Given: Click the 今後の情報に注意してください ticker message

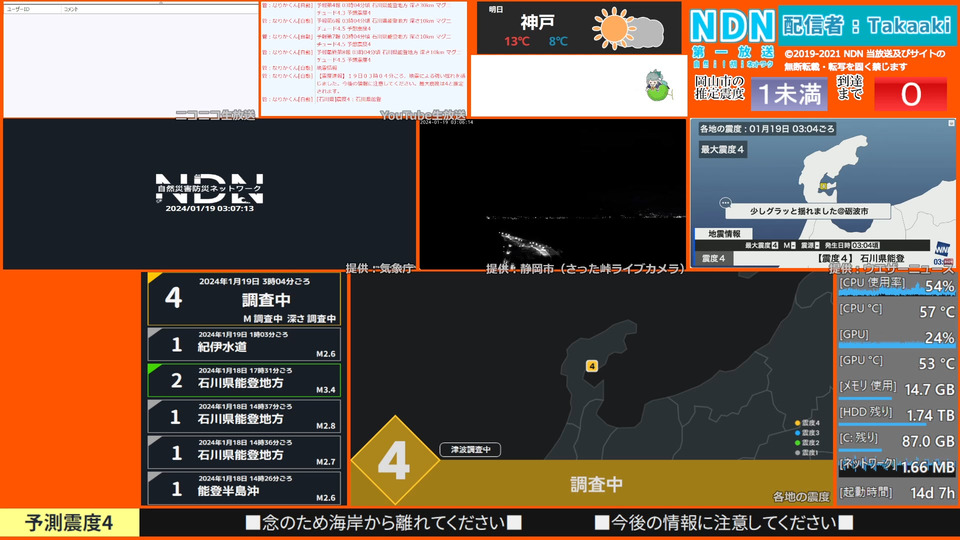Looking at the screenshot, I should (x=724, y=522).
